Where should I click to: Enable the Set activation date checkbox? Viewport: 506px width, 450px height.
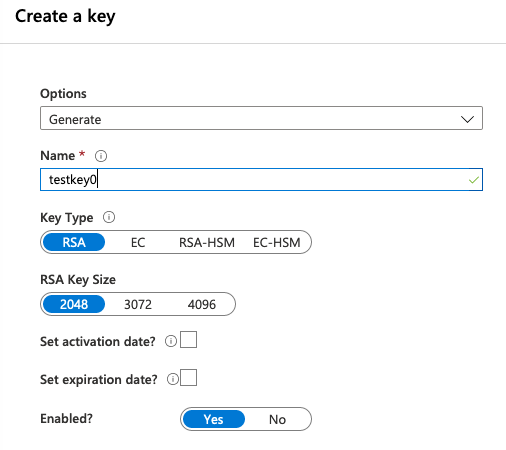(x=188, y=340)
